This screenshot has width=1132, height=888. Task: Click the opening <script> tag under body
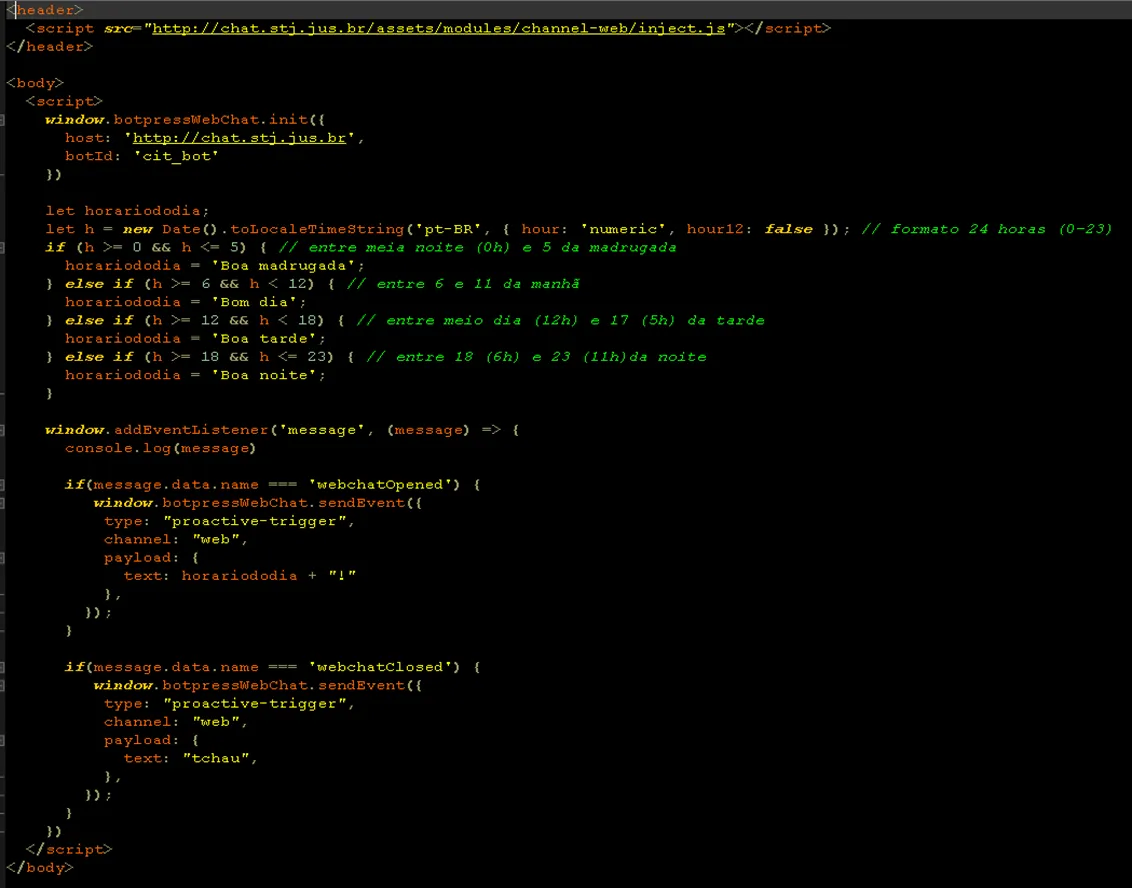point(64,101)
